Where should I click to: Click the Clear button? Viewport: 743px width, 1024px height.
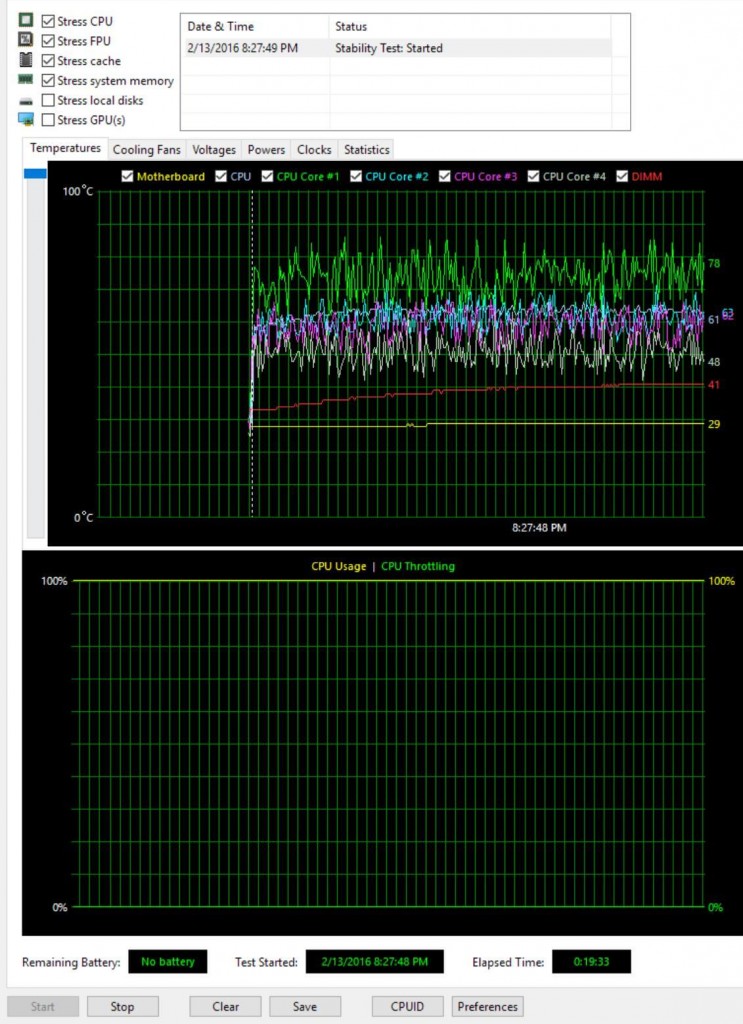[225, 1006]
